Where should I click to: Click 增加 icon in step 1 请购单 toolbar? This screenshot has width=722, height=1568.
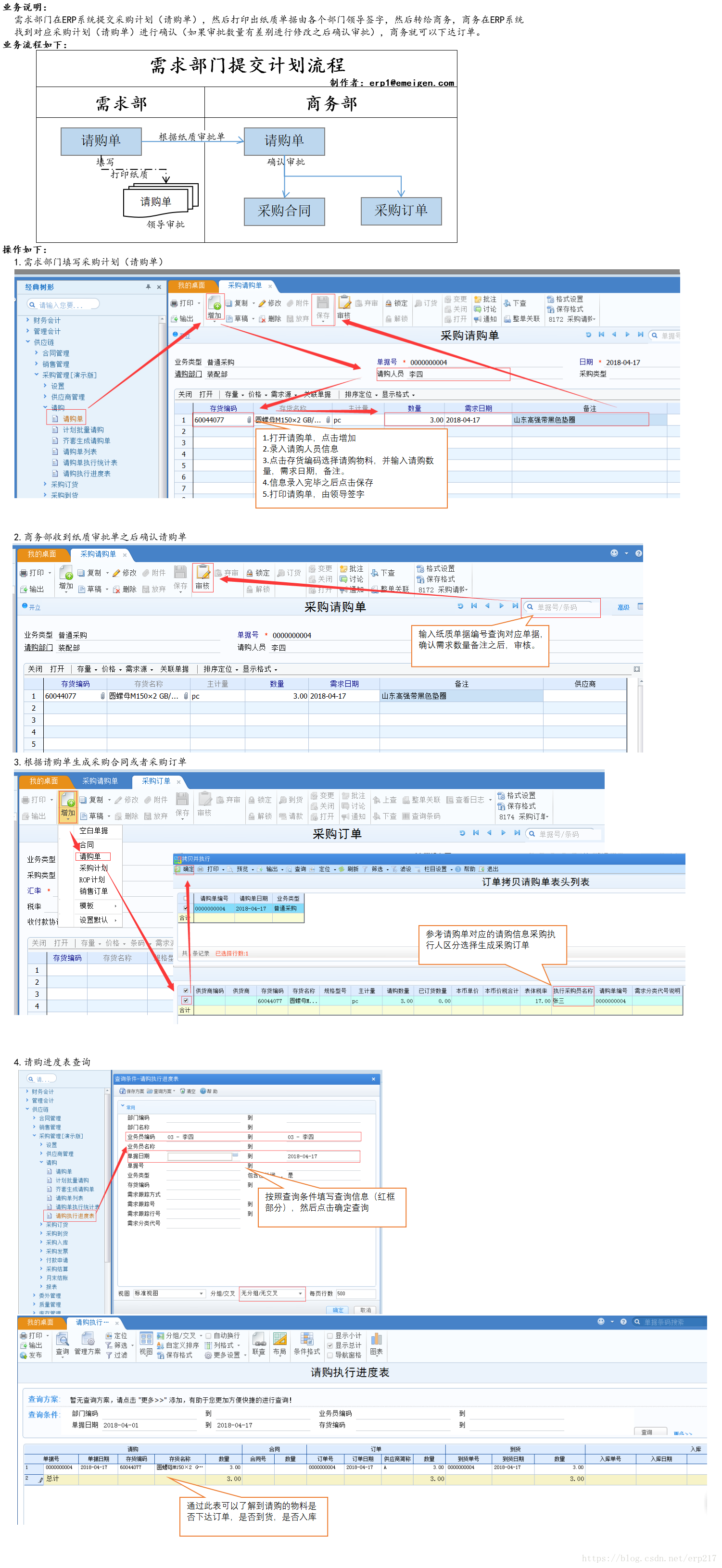pos(214,307)
